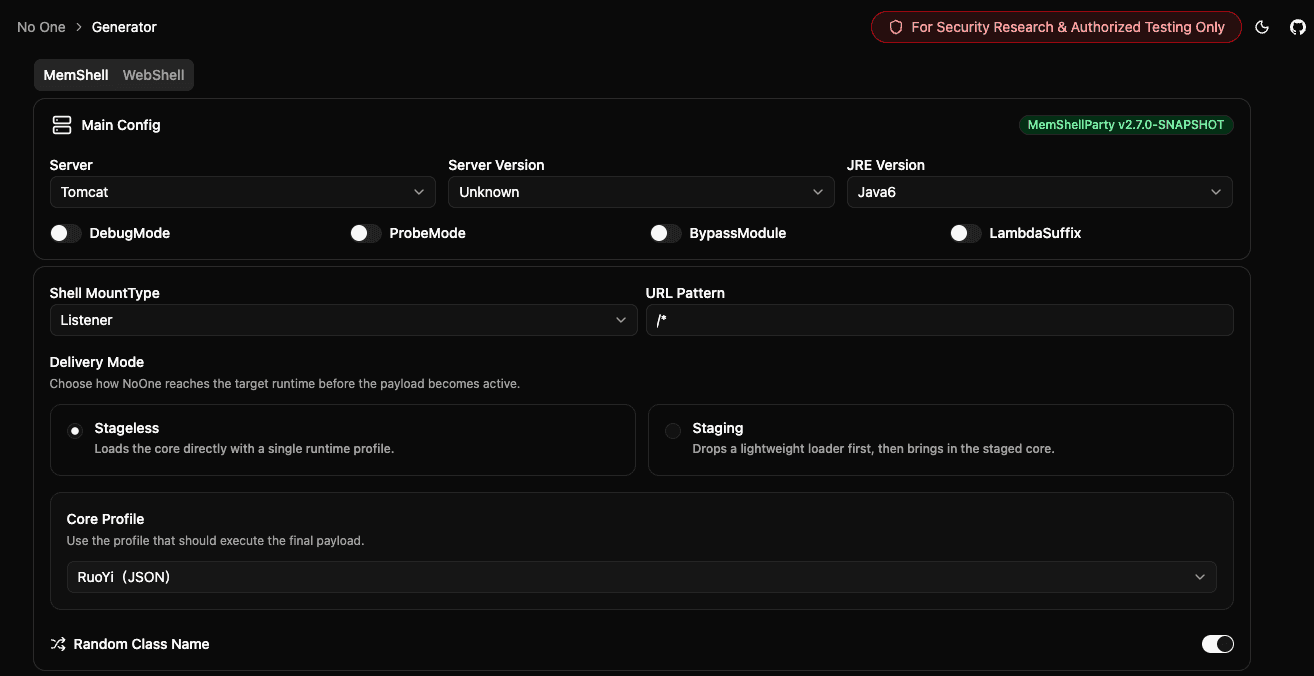
Task: Turn on the ProbeMode switch
Action: tap(366, 233)
